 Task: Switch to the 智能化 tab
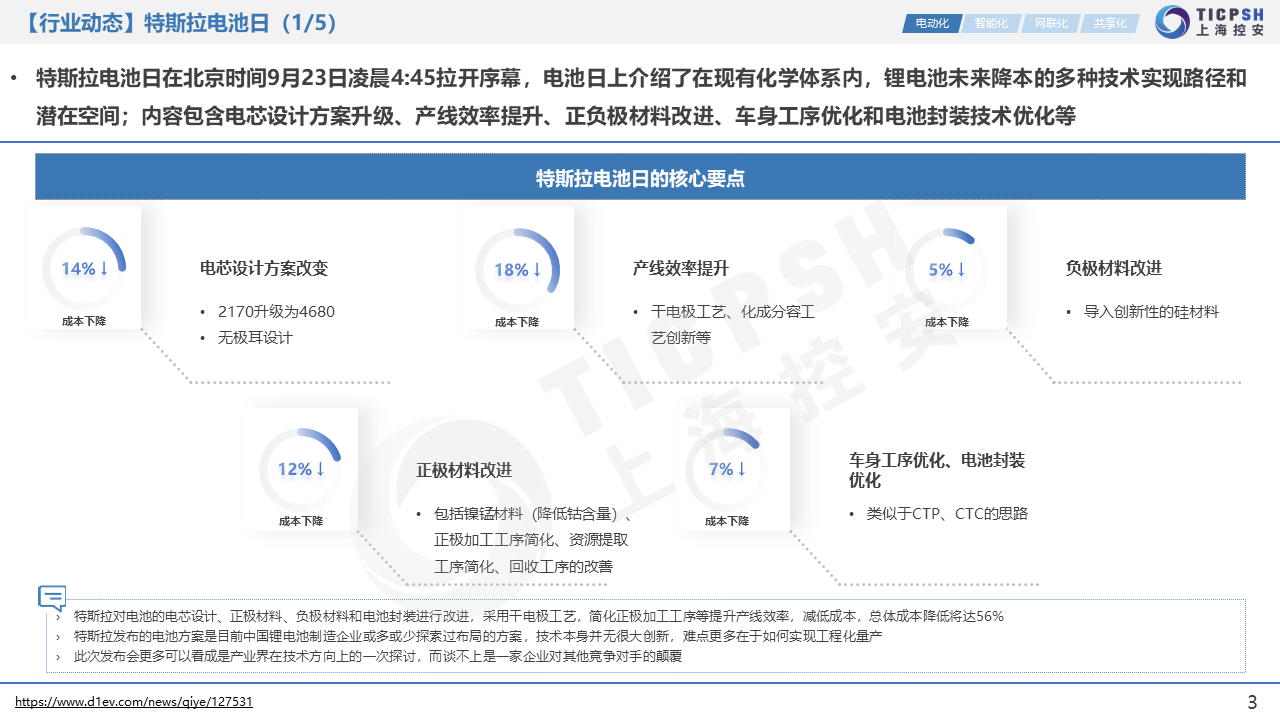point(990,23)
